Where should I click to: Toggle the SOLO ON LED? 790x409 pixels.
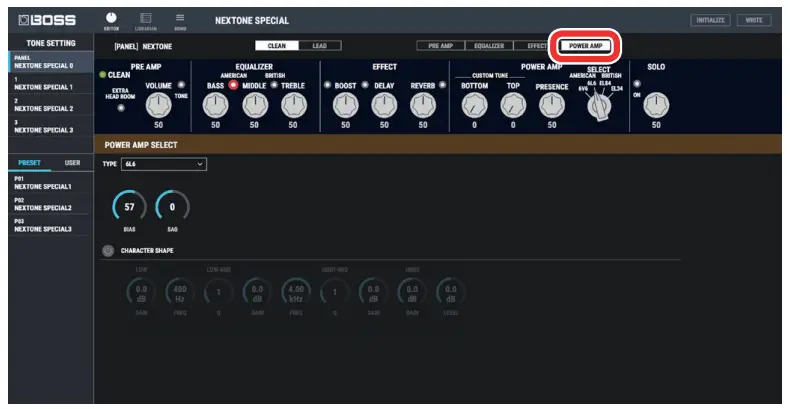(x=637, y=84)
